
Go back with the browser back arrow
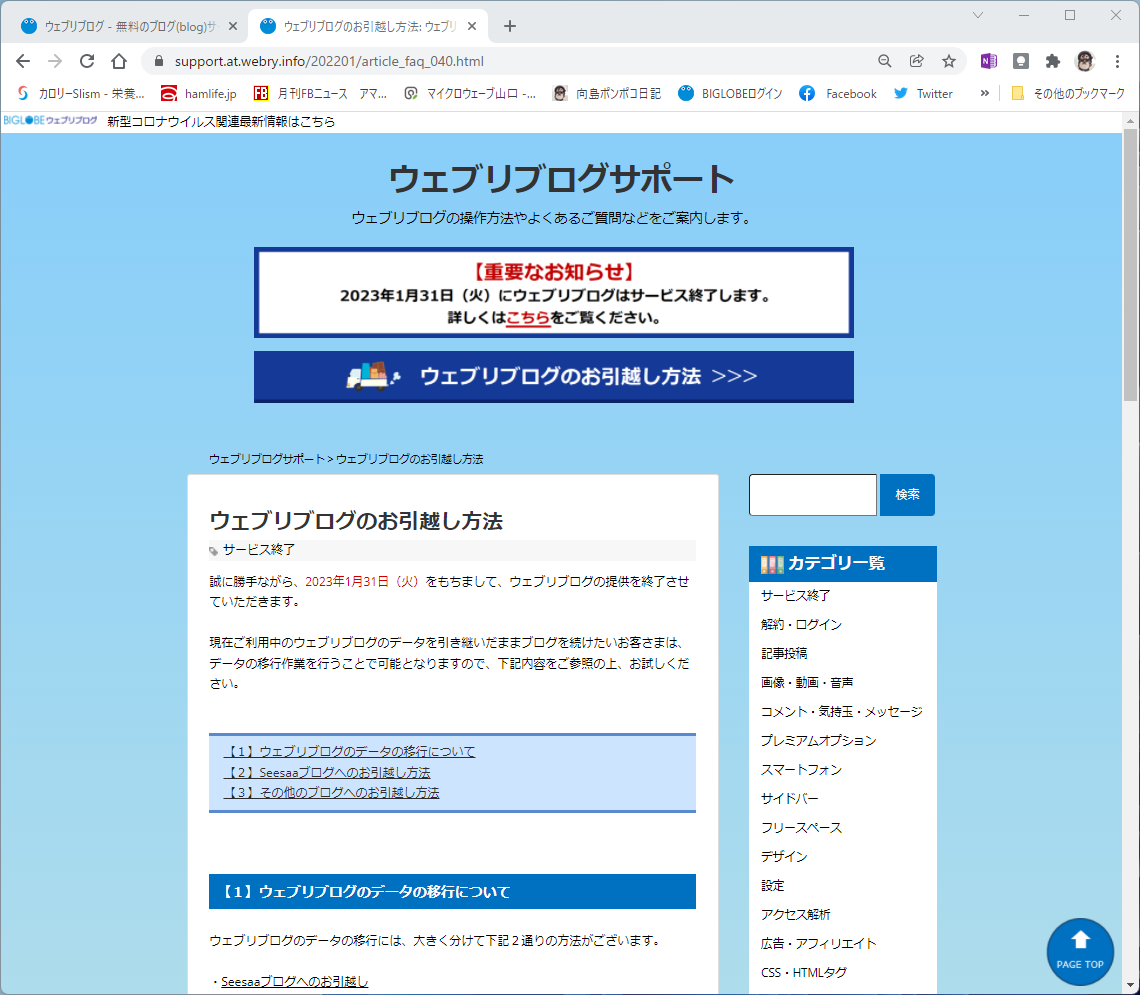pyautogui.click(x=23, y=61)
